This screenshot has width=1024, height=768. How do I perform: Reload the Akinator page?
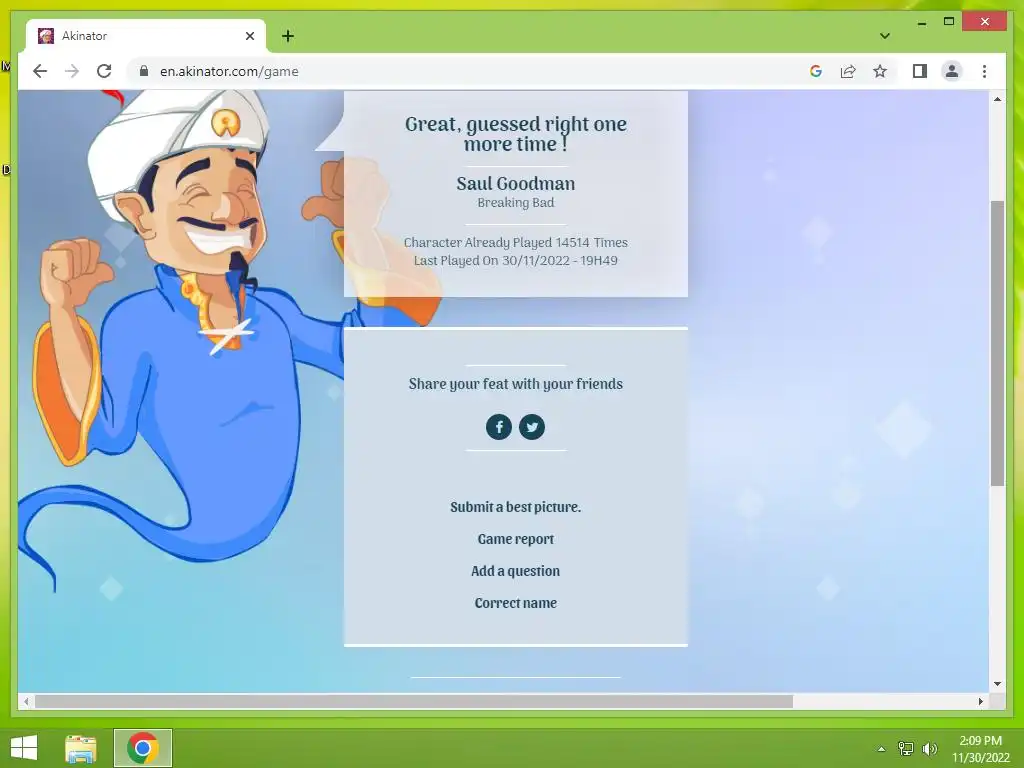[104, 71]
